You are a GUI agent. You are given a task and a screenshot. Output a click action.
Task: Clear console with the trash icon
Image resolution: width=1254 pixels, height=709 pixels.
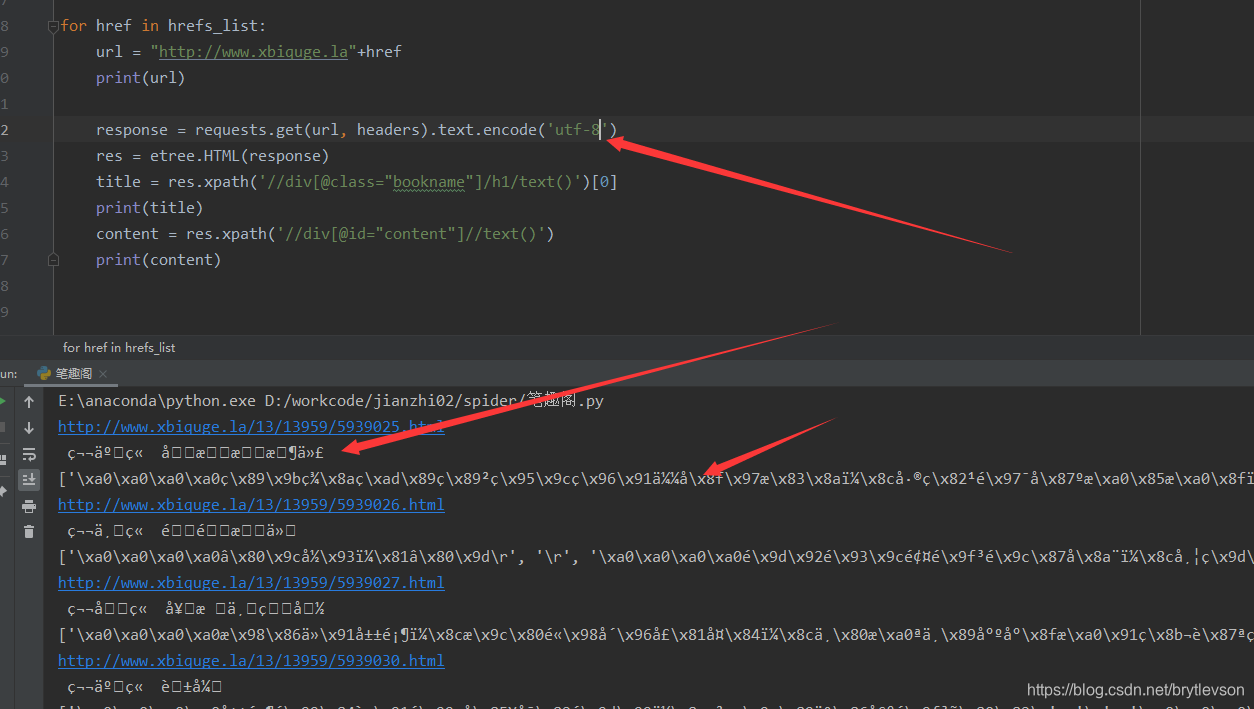29,532
